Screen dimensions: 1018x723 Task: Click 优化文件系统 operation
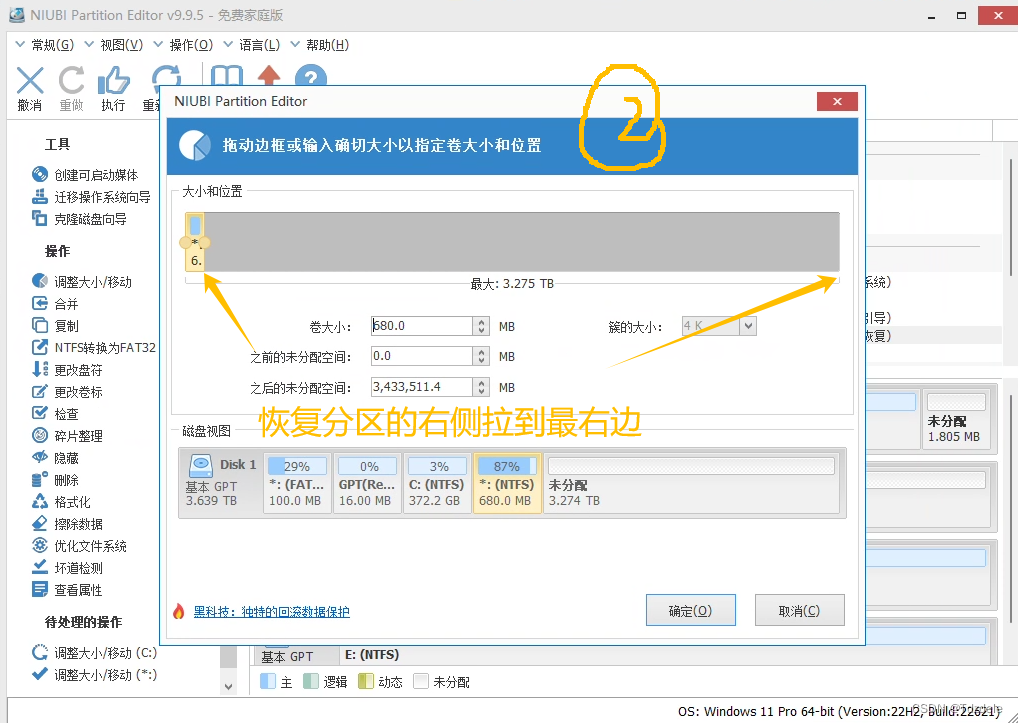79,546
